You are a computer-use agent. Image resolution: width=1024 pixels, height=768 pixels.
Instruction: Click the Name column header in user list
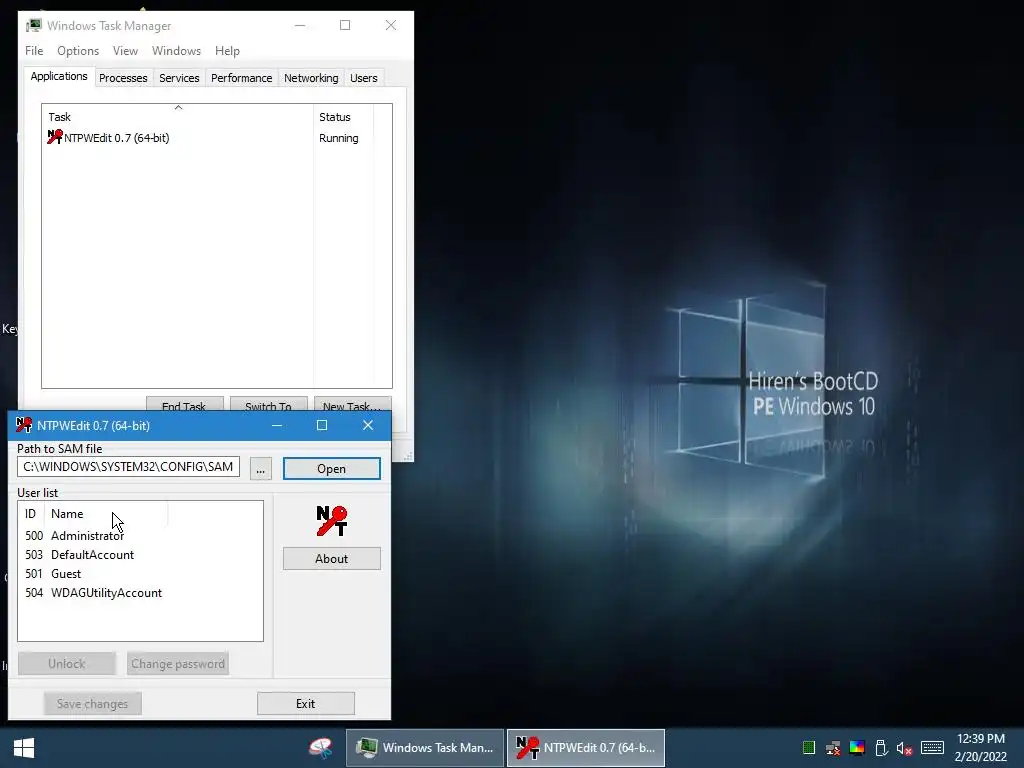pos(106,514)
